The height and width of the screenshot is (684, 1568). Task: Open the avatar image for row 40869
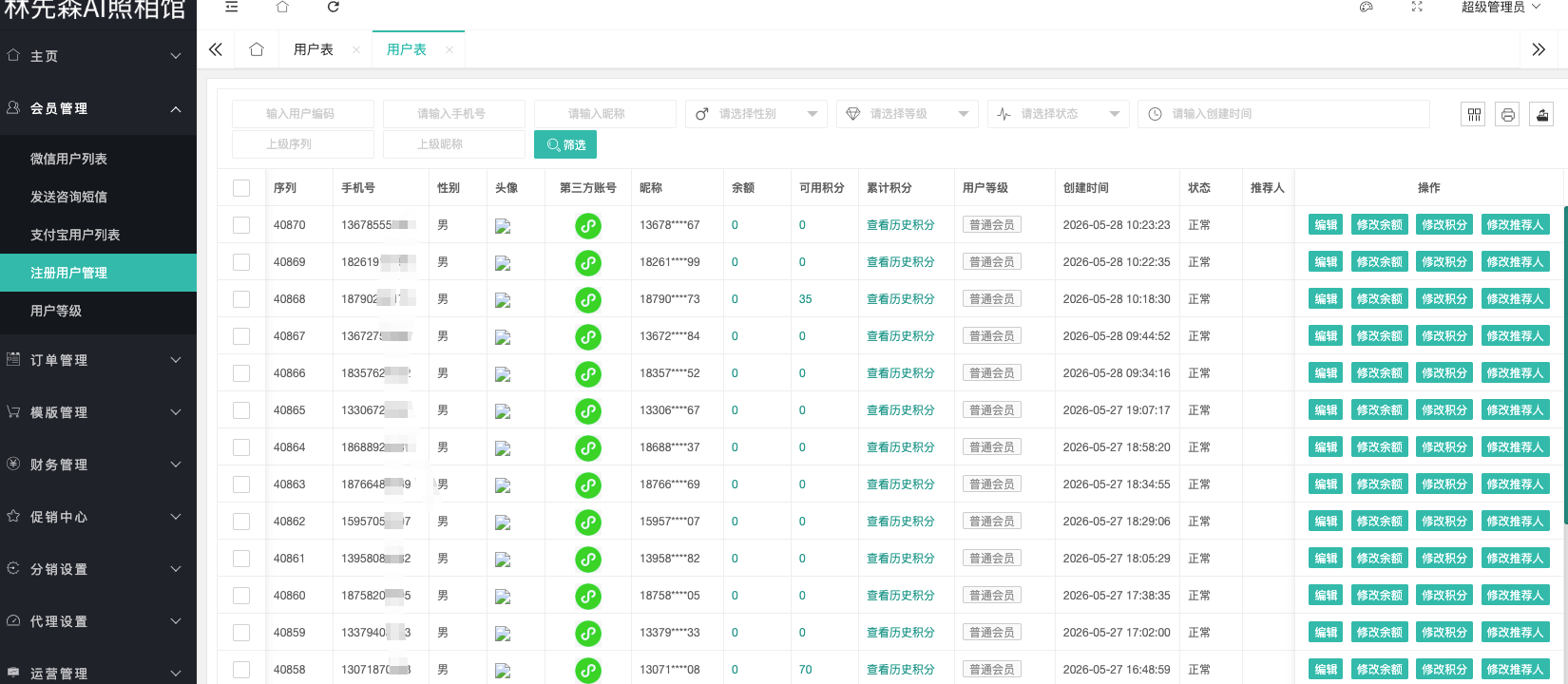pyautogui.click(x=503, y=263)
